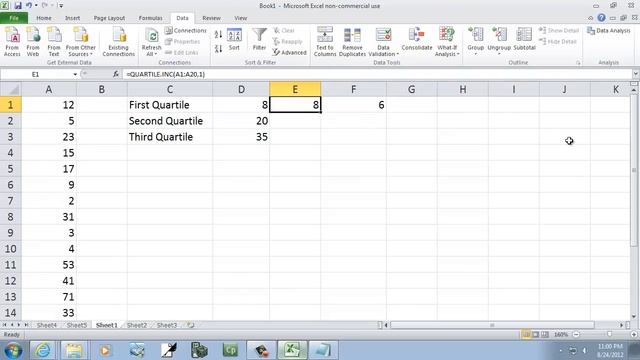Select row 11 header
This screenshot has width=640, height=360.
tap(10, 264)
